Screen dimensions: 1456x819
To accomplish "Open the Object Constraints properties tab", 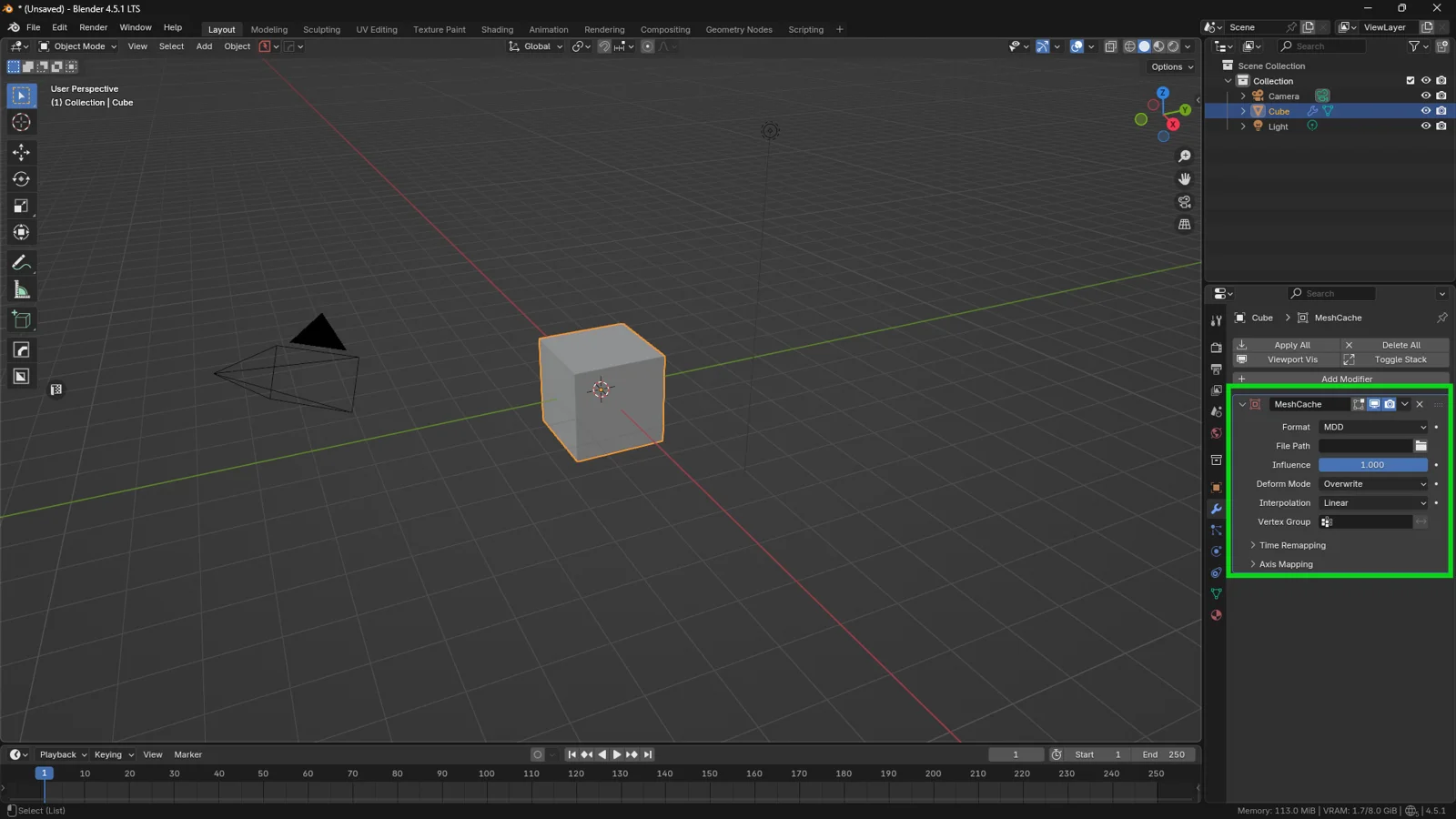I will [x=1216, y=572].
